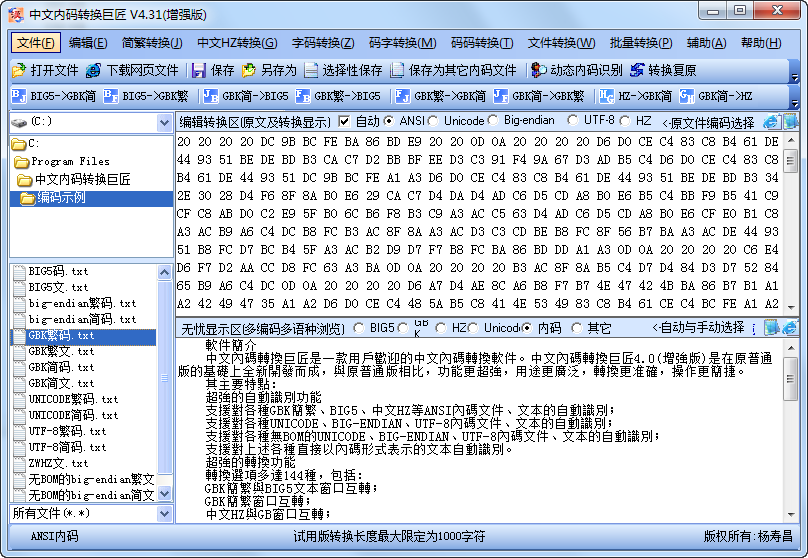808x558 pixels.
Task: Select file UTF-8简码.txt in list
Action: (67, 447)
